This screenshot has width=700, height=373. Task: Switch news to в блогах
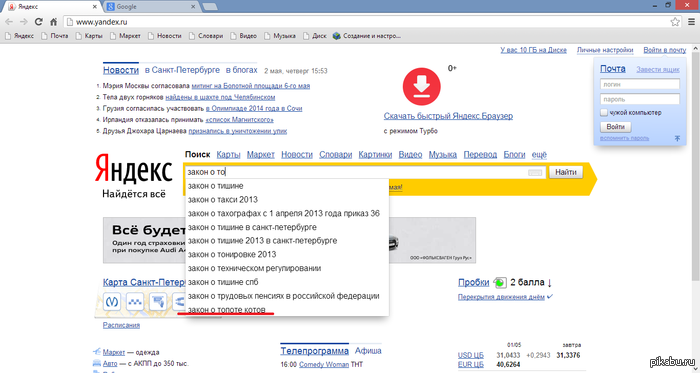coord(242,70)
